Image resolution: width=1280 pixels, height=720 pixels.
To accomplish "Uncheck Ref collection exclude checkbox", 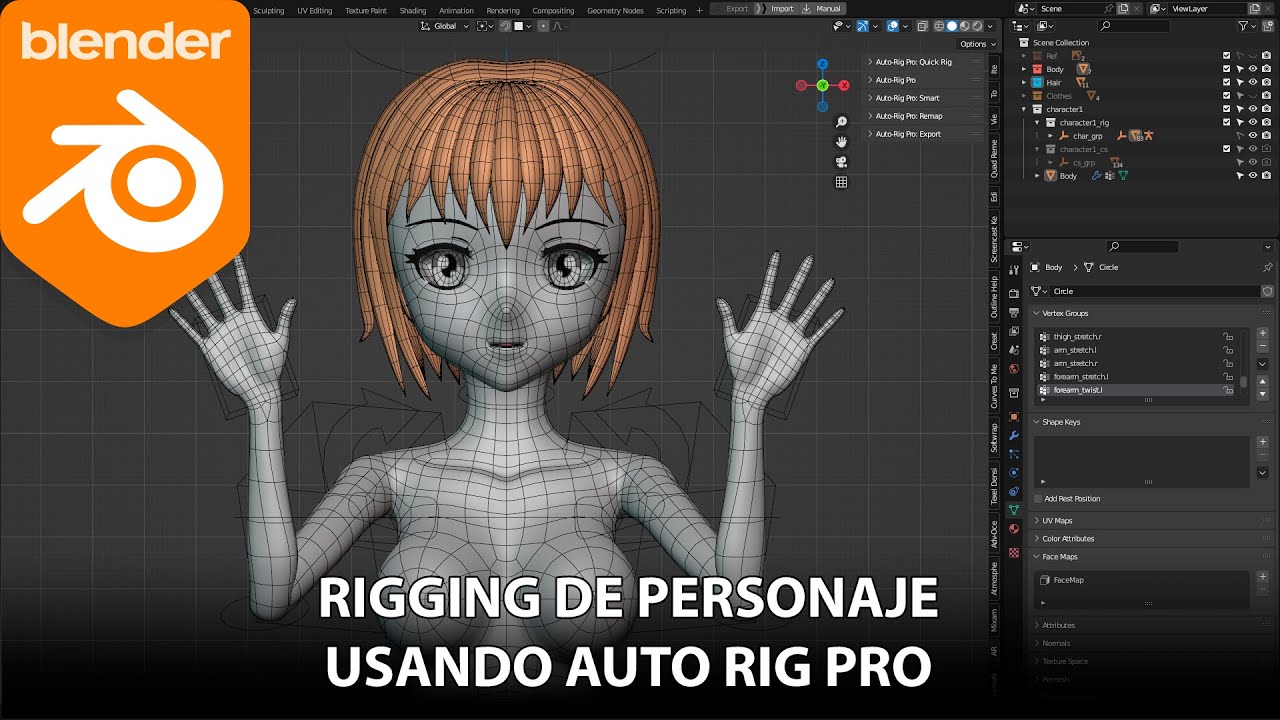I will [x=1227, y=56].
